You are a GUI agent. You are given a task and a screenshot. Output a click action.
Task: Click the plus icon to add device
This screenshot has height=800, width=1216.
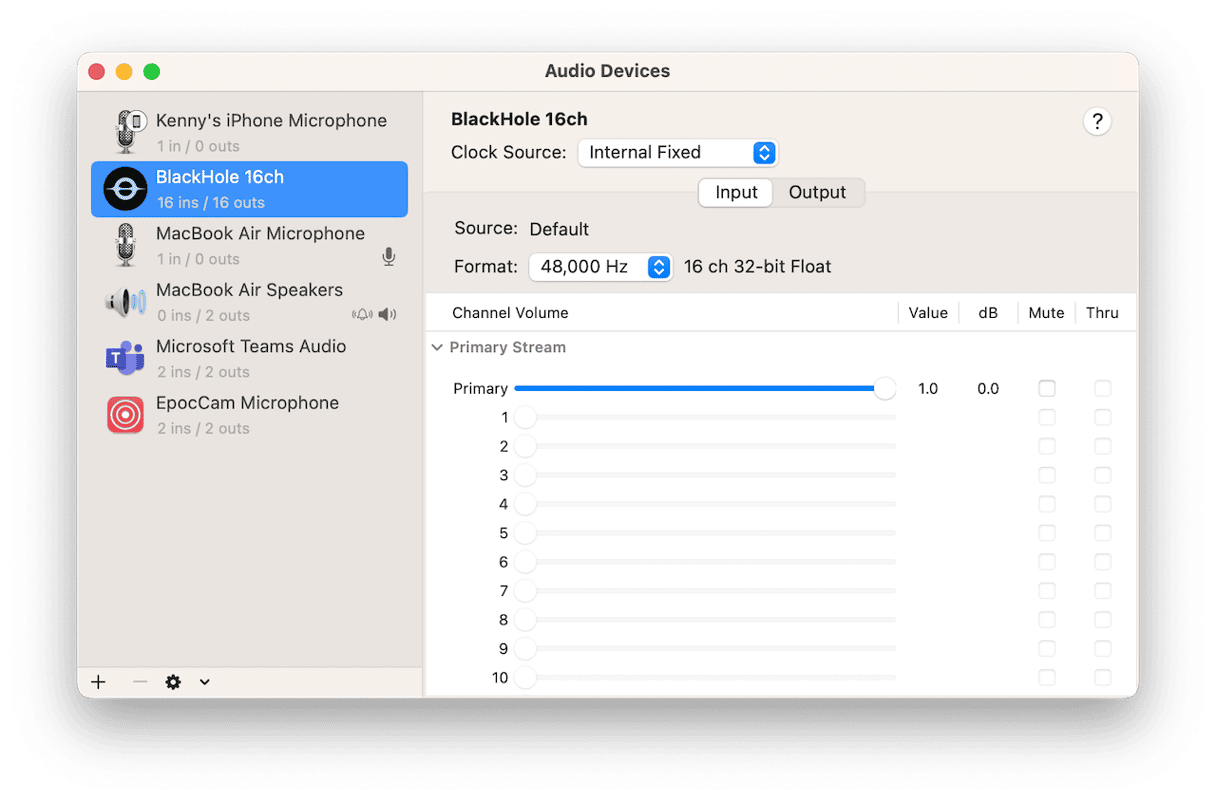click(98, 682)
